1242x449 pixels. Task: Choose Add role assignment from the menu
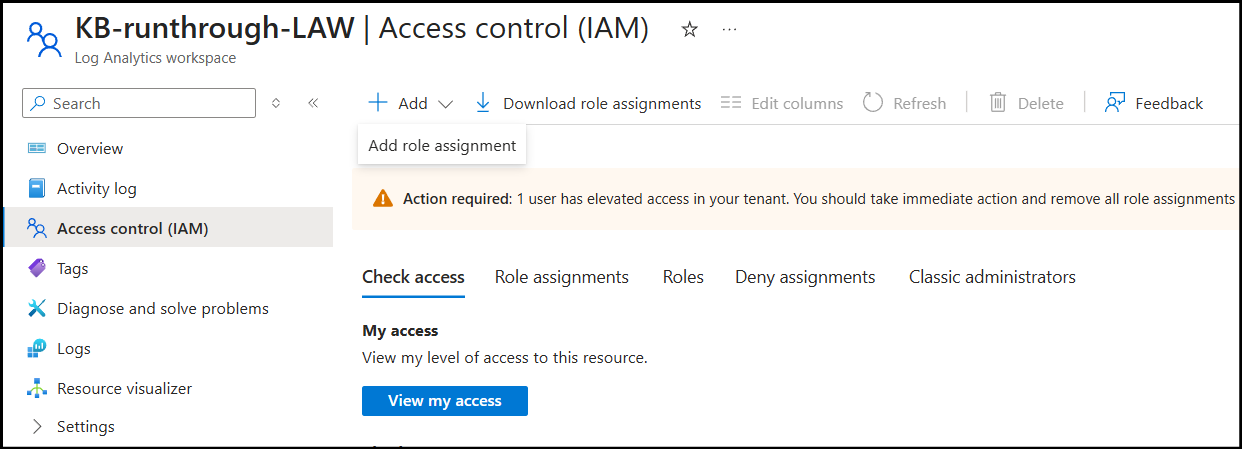click(x=442, y=145)
